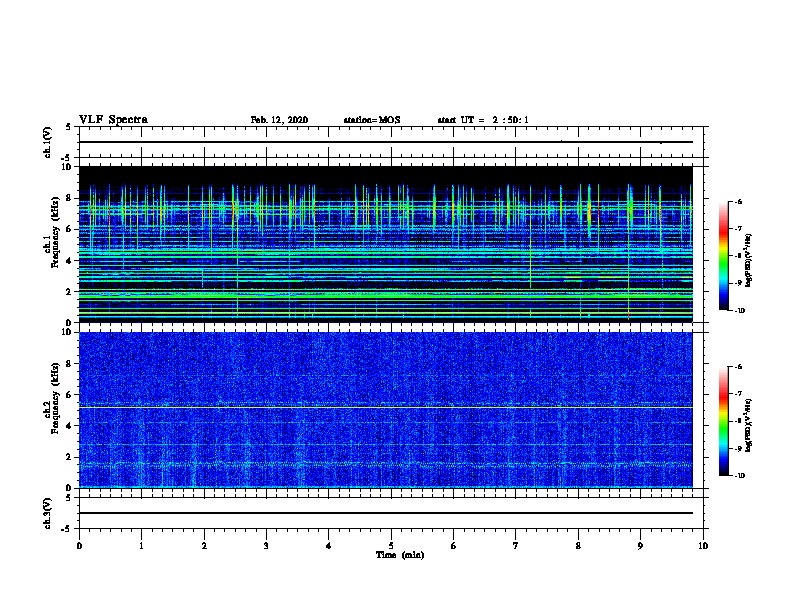Click the "station=MOS" header label
This screenshot has height=612, width=792.
pos(372,120)
